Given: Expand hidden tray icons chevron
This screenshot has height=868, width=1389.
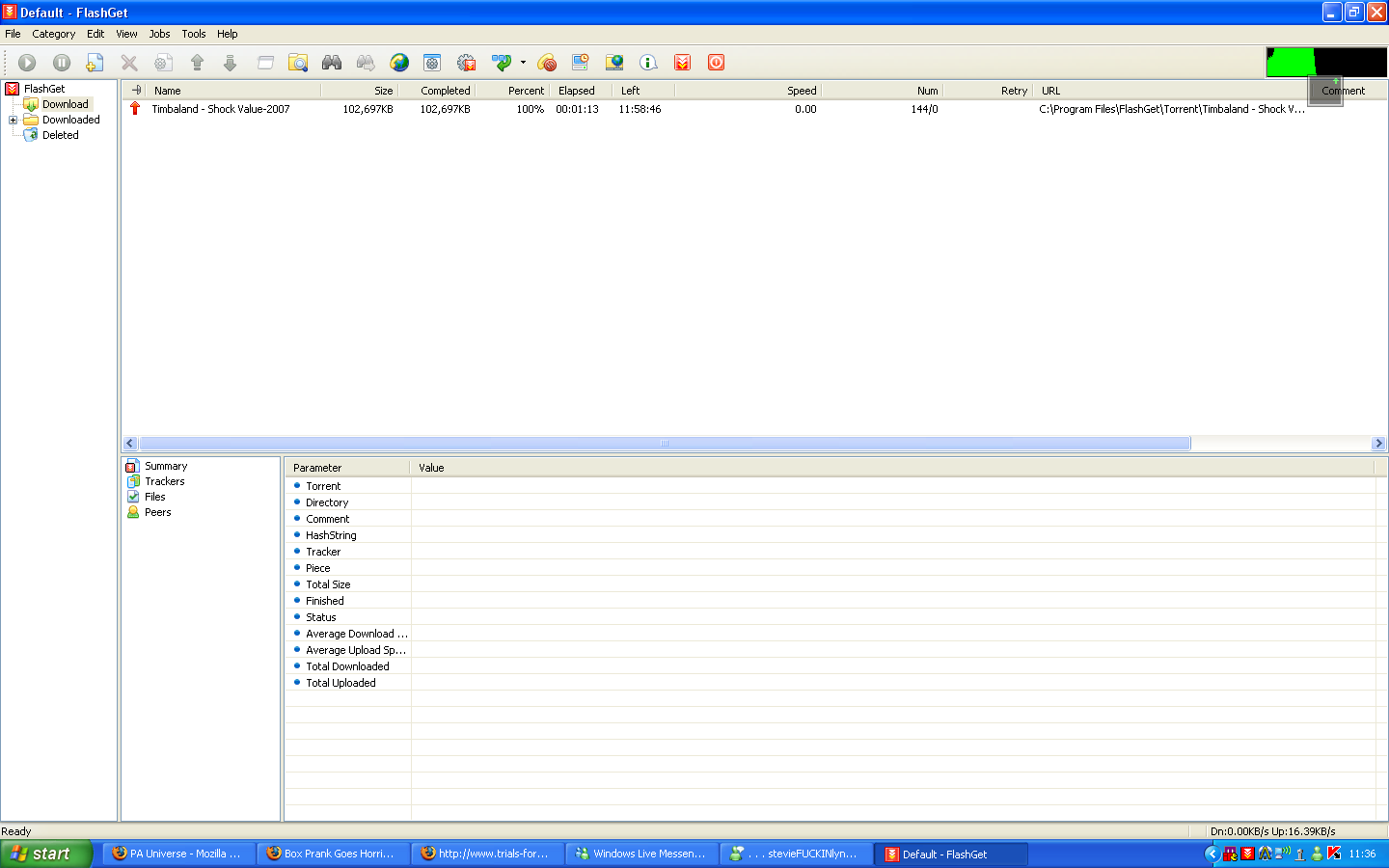Looking at the screenshot, I should pyautogui.click(x=1212, y=854).
